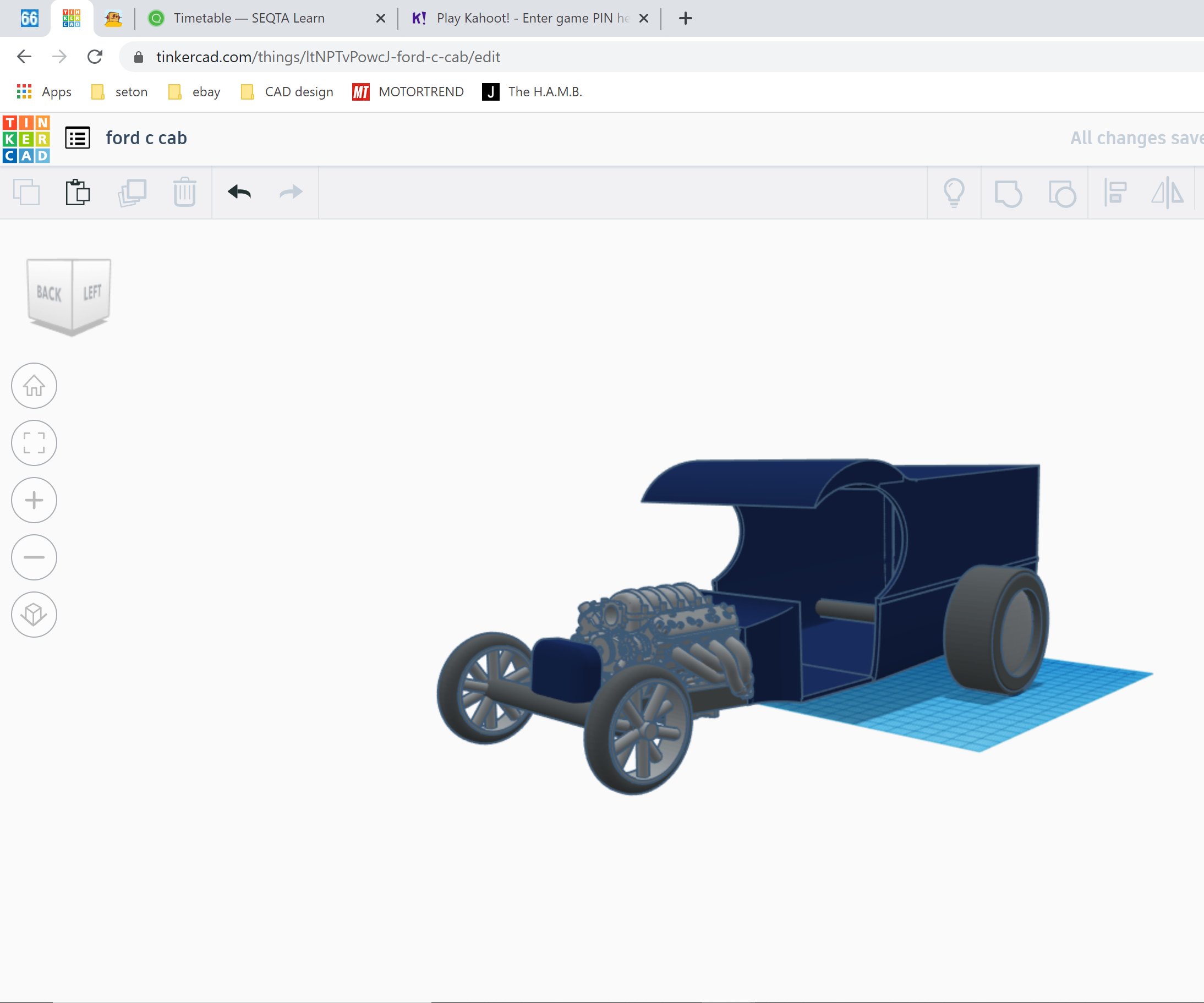Screen dimensions: 1204x1003
Task: Zoom in with the plus button
Action: click(x=34, y=500)
